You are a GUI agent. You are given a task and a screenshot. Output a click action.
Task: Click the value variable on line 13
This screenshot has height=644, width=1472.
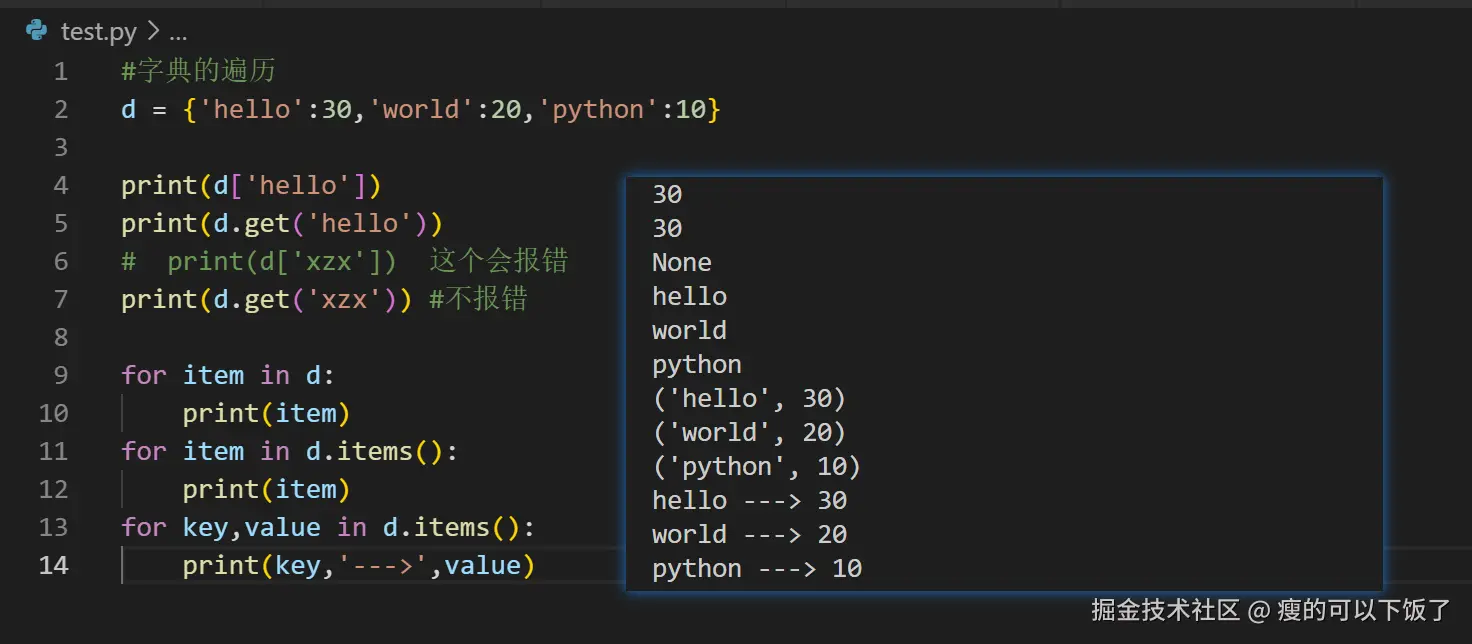point(282,527)
